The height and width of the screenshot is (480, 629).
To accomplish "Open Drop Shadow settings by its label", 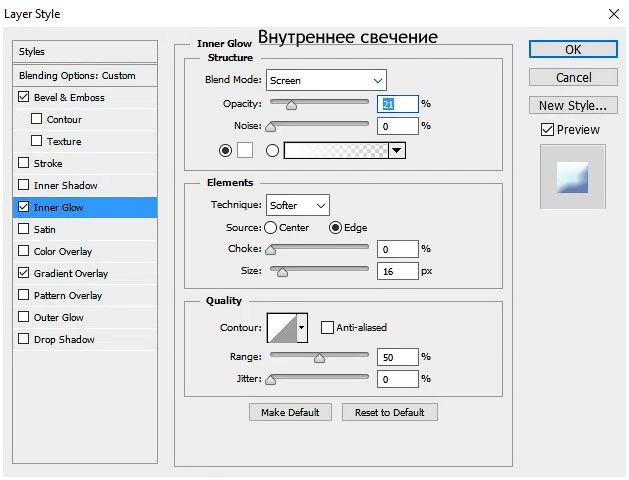I will click(x=64, y=340).
